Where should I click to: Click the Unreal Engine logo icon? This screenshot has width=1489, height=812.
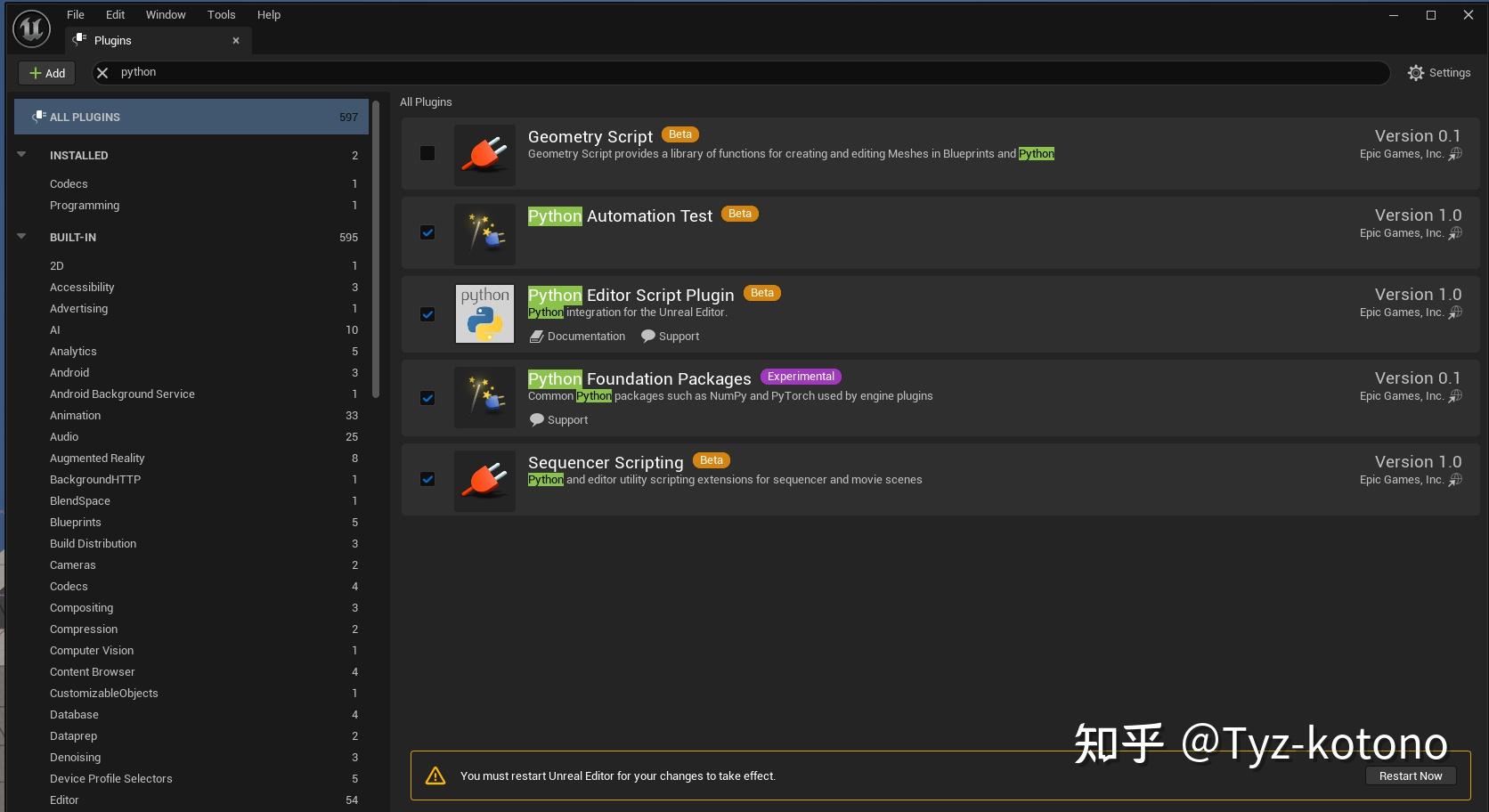click(x=29, y=28)
